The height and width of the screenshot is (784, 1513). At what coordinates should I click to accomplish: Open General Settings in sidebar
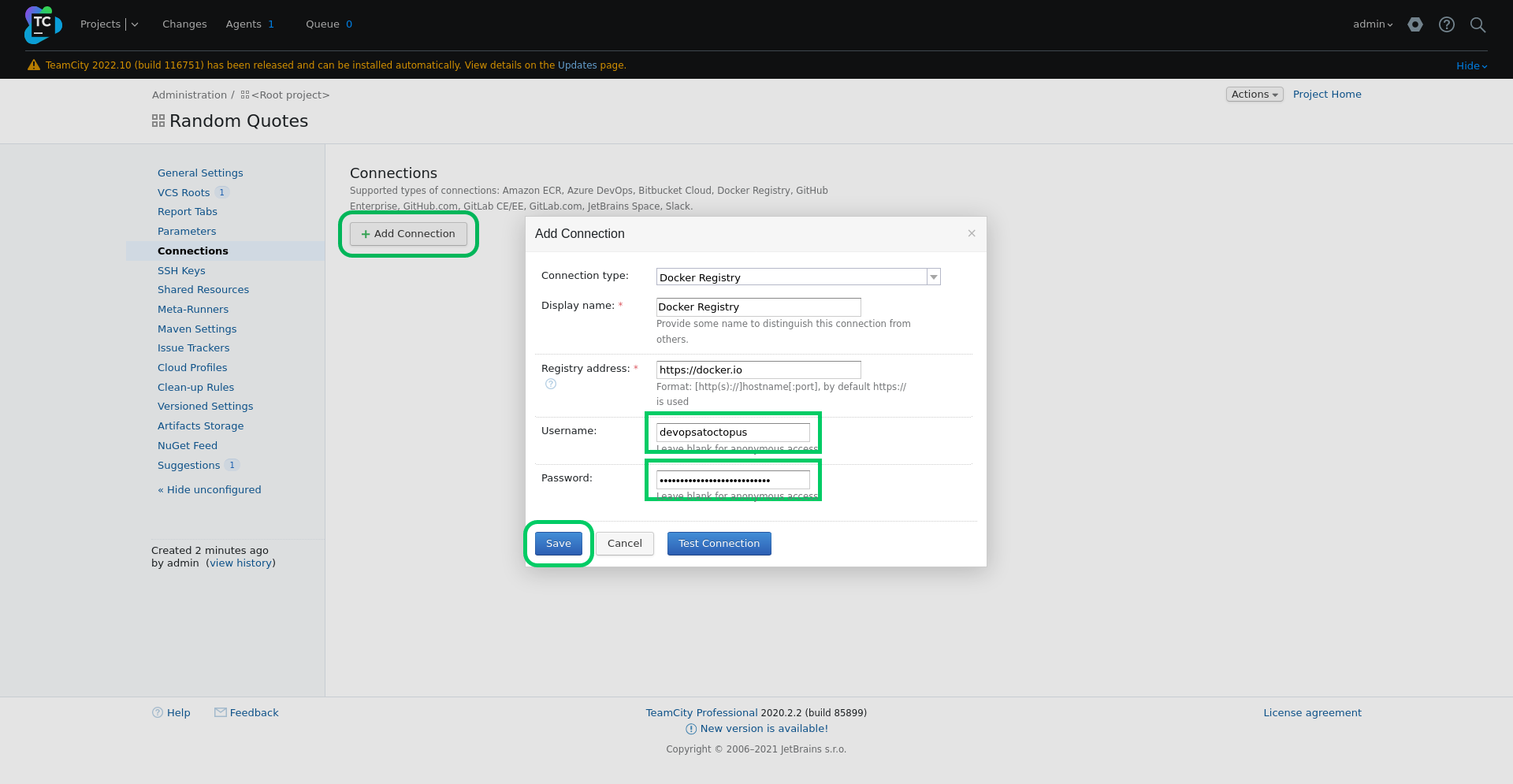[x=200, y=173]
